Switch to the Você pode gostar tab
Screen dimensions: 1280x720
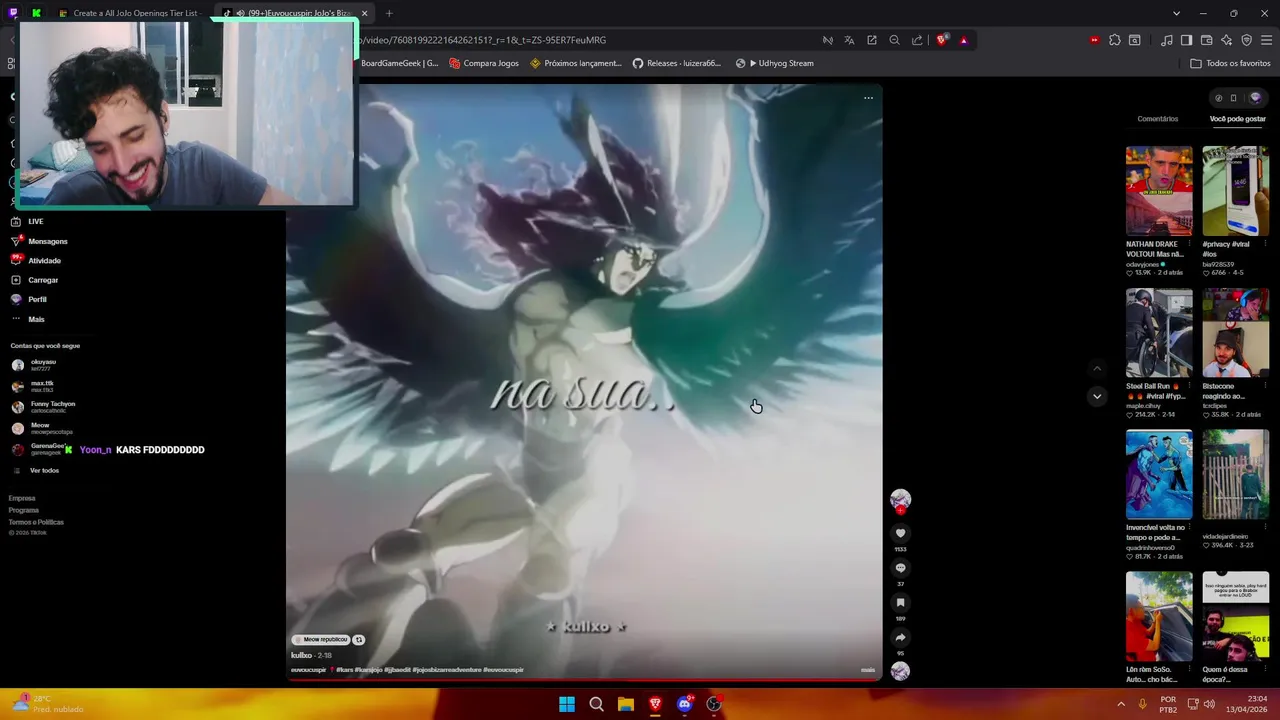1237,119
